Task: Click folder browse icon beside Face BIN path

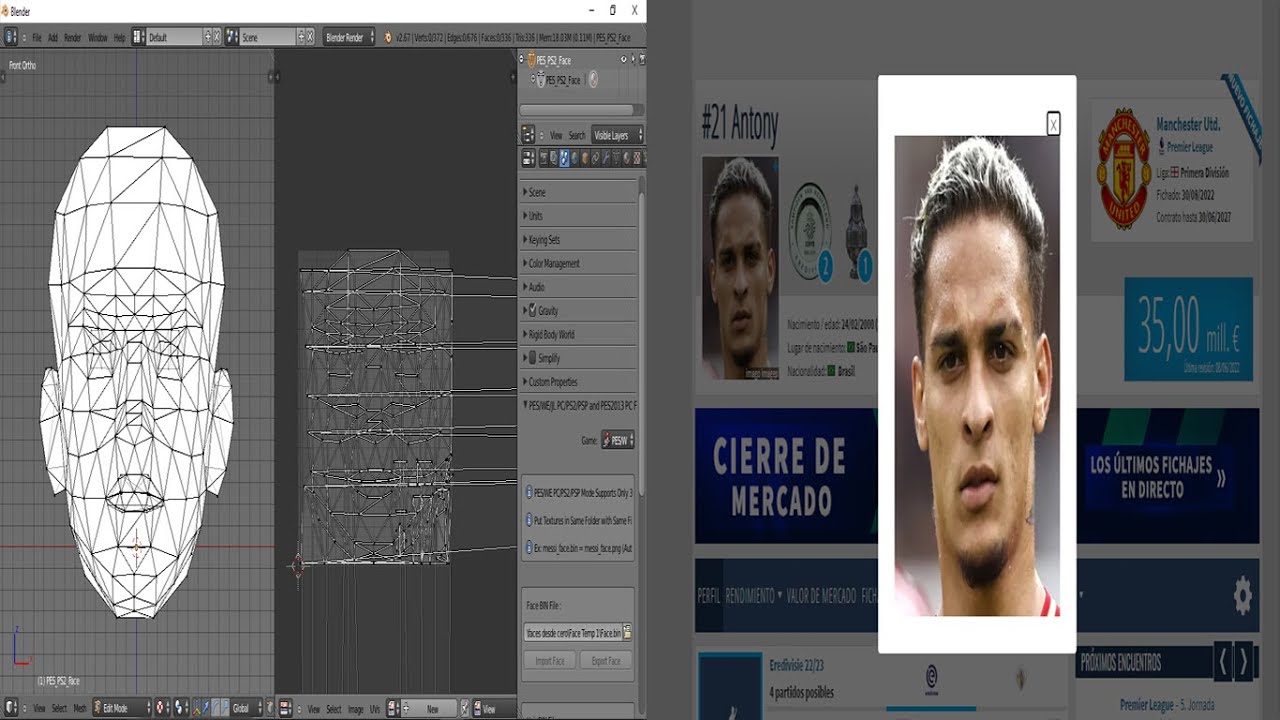Action: coord(627,632)
